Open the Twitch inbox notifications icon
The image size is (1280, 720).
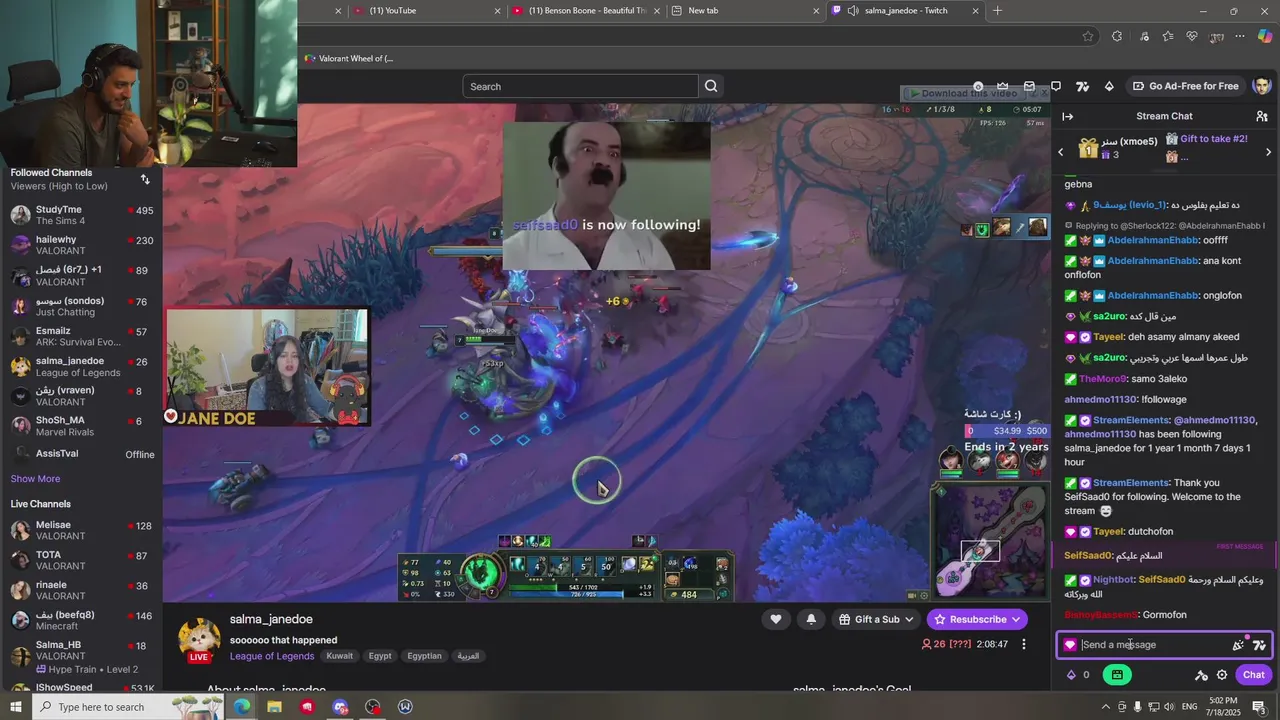click(1029, 86)
